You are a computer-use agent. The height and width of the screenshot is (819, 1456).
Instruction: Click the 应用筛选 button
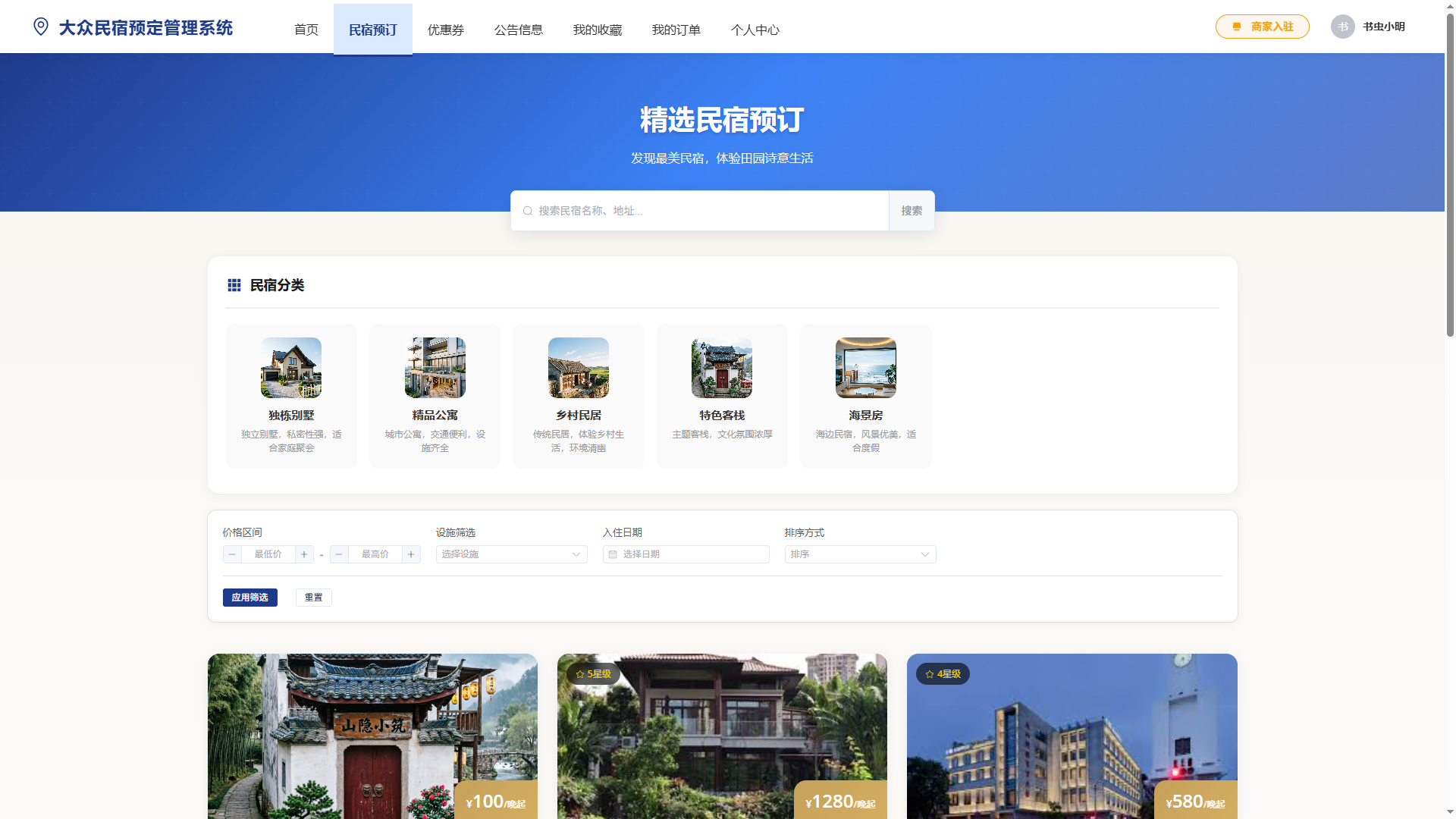coord(250,598)
